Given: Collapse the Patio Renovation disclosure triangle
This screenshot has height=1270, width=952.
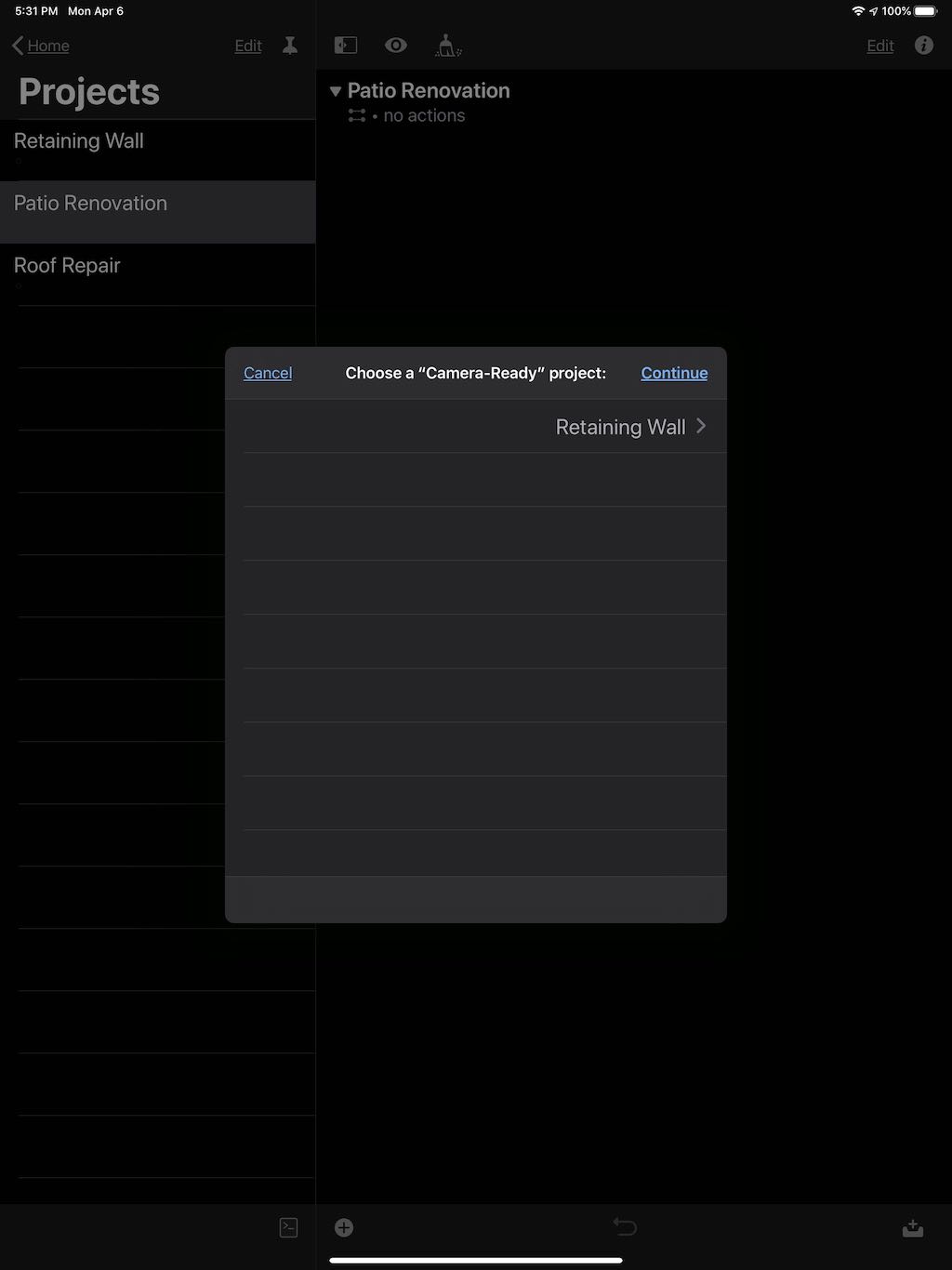Looking at the screenshot, I should (x=336, y=91).
